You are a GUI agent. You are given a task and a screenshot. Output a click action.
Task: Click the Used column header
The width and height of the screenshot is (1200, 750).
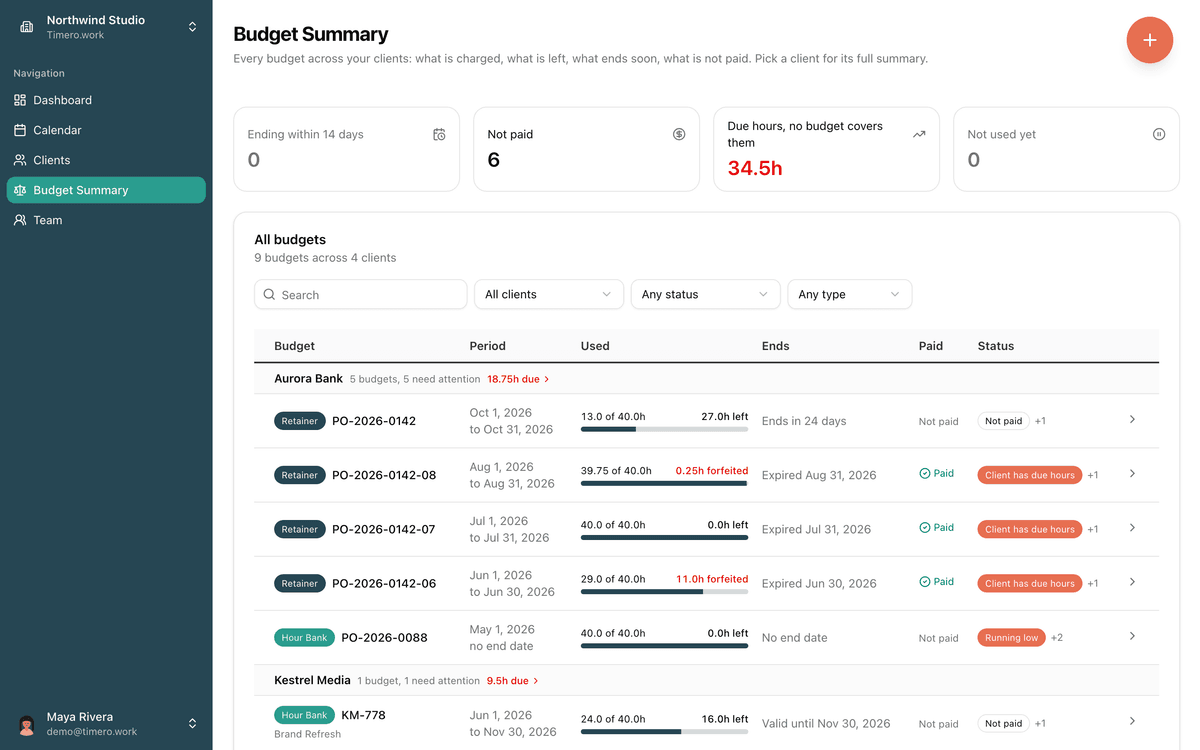[595, 346]
